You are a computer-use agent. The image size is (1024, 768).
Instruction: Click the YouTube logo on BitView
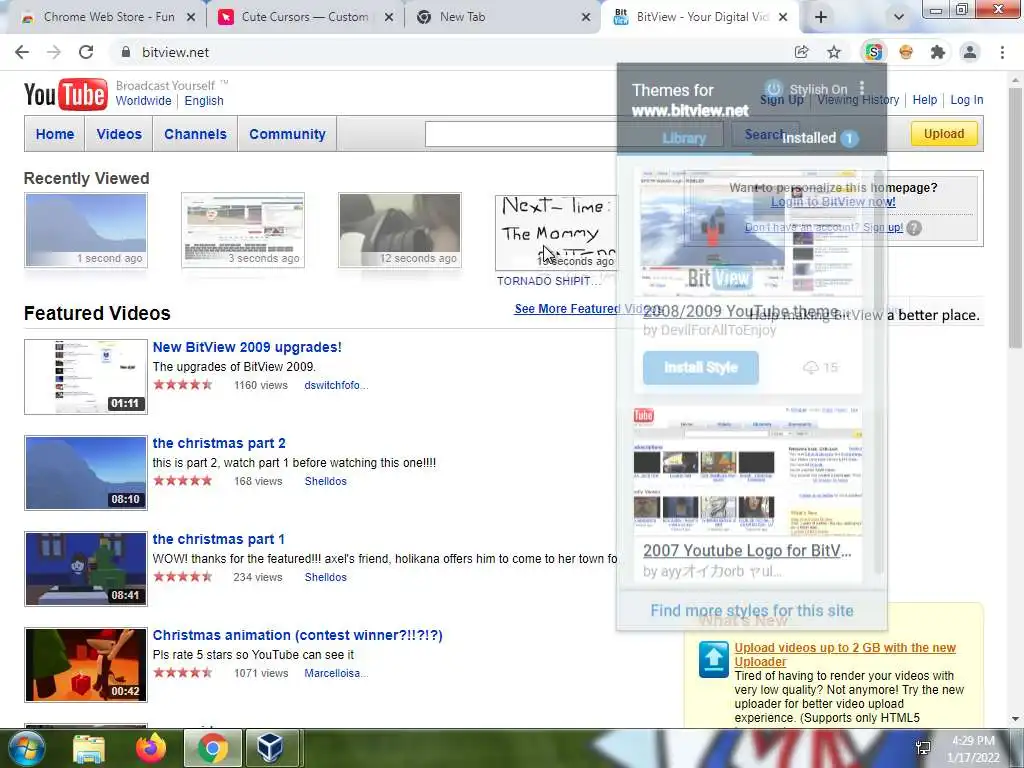[65, 94]
